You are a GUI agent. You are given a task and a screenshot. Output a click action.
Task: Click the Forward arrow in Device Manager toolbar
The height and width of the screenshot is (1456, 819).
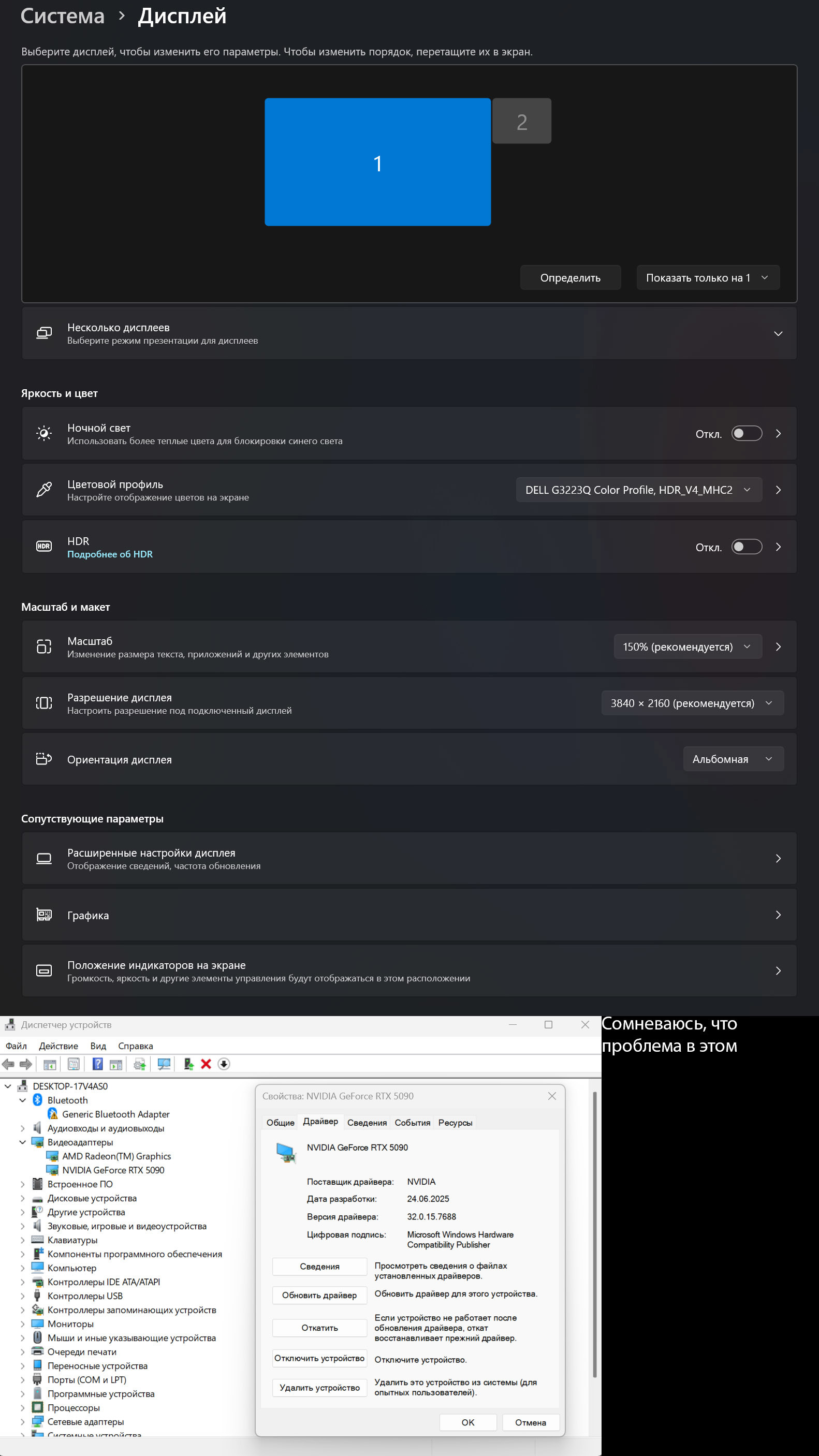pos(26,1064)
